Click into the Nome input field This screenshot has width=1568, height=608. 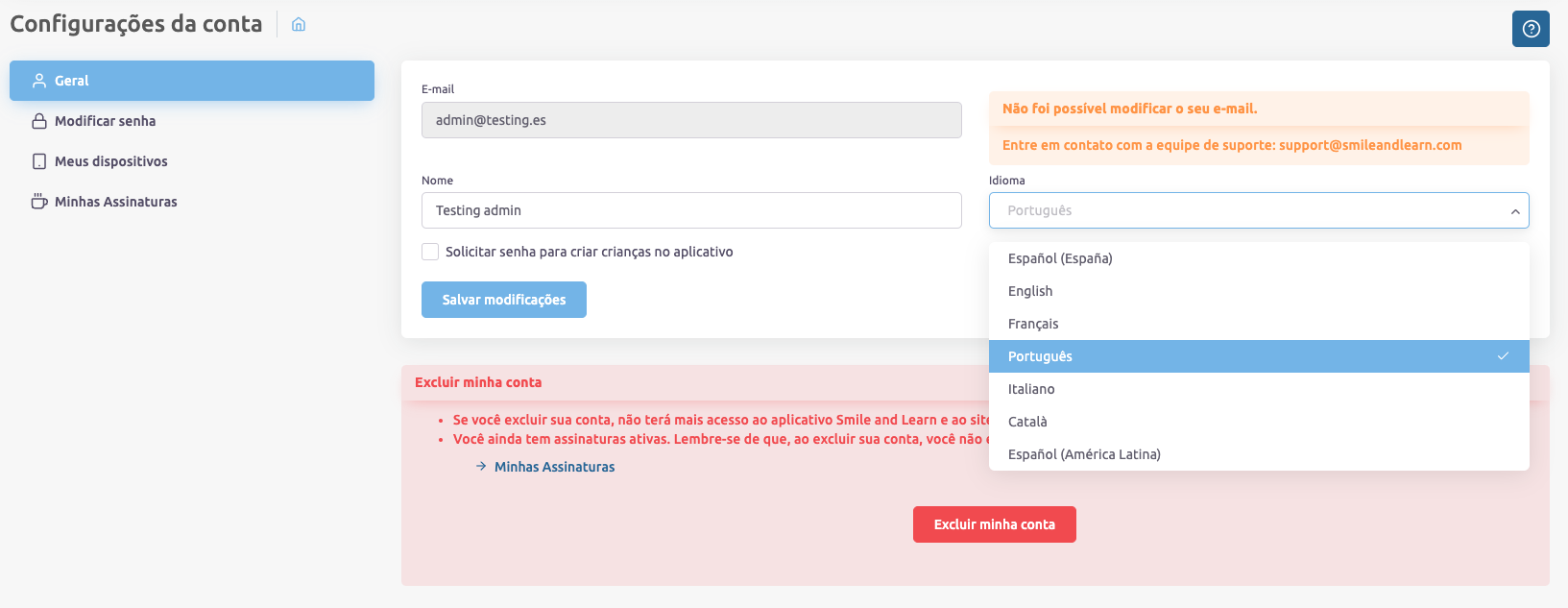[691, 210]
